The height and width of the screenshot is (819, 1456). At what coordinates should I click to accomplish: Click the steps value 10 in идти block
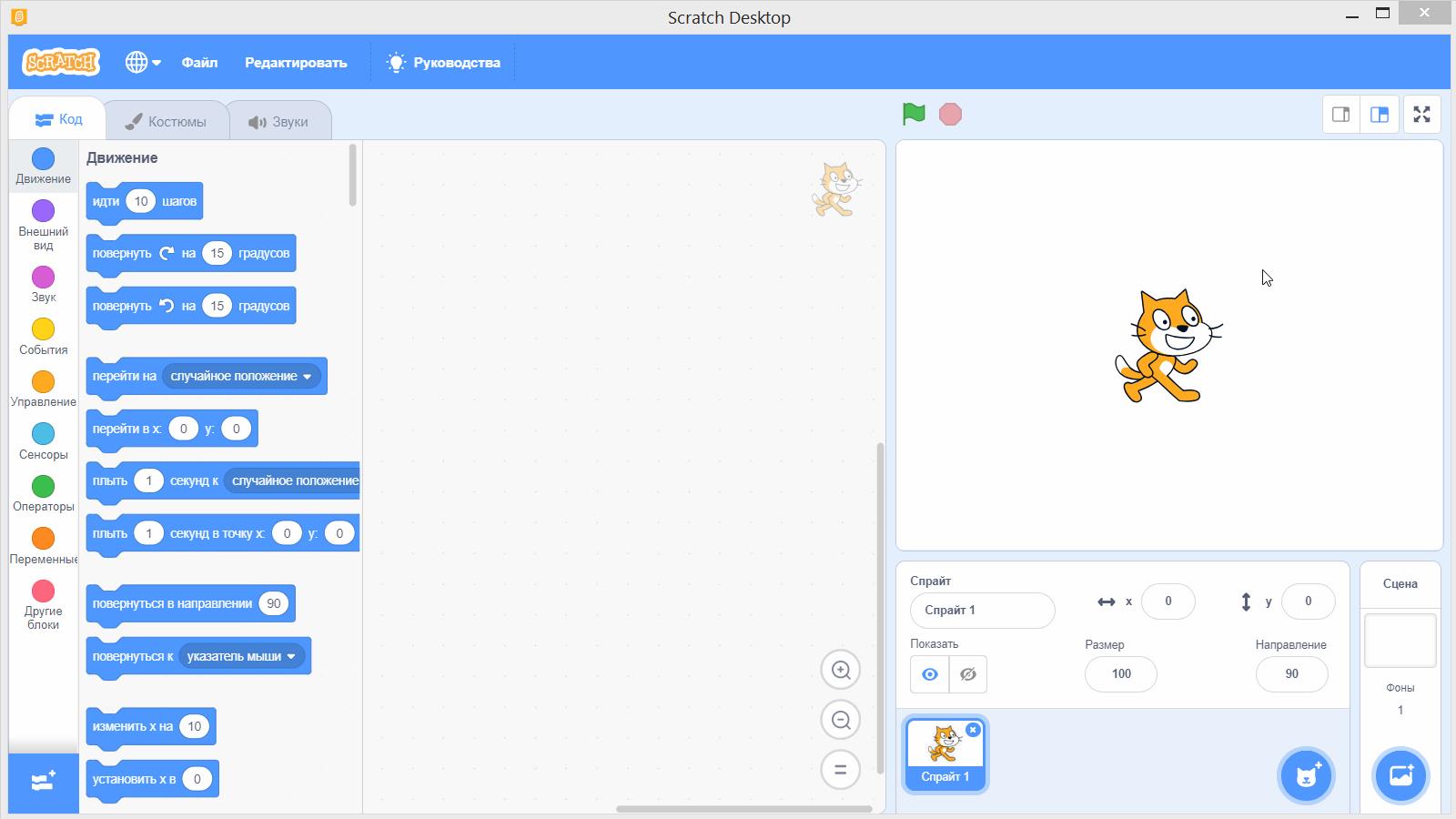click(x=141, y=201)
